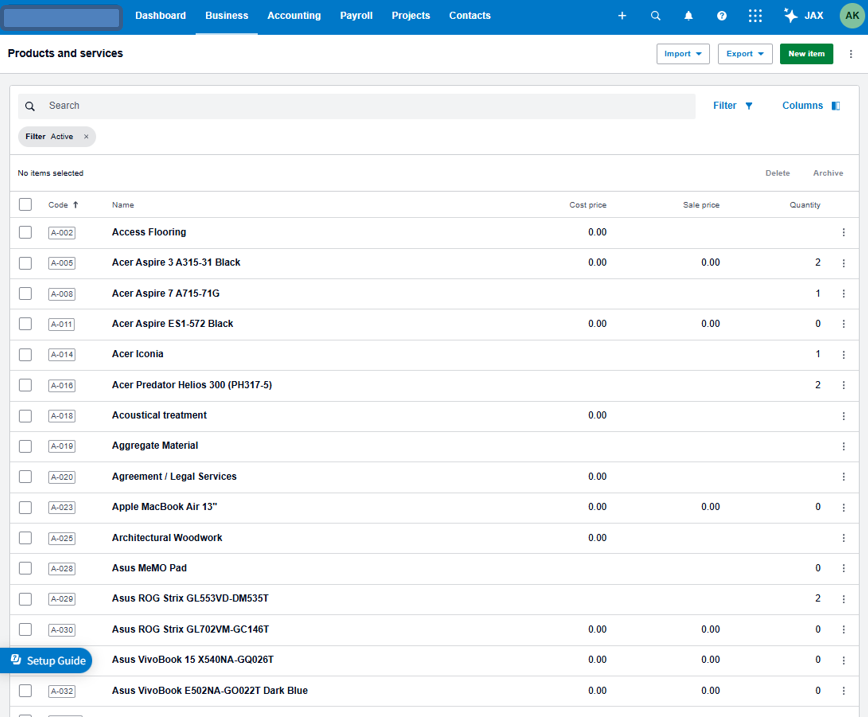Screen dimensions: 868x724
Task: Open row menu for Asus VivoBook E502NA-GO022T Dark Blue
Action: [x=843, y=691]
